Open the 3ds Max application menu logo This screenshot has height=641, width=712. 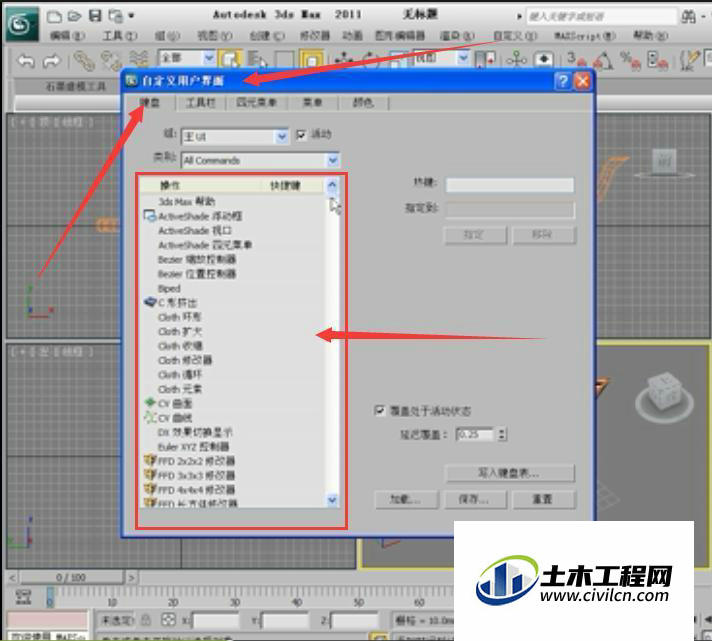[x=22, y=24]
